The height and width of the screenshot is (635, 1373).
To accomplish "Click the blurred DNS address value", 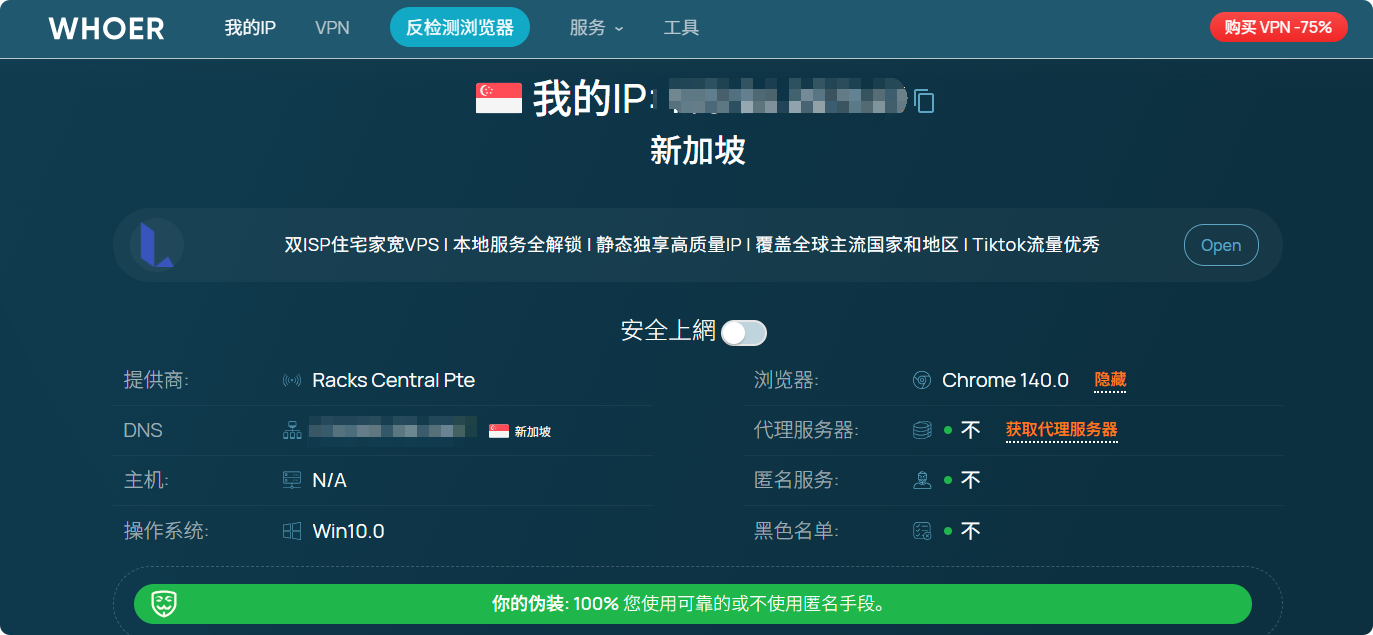I will (393, 430).
